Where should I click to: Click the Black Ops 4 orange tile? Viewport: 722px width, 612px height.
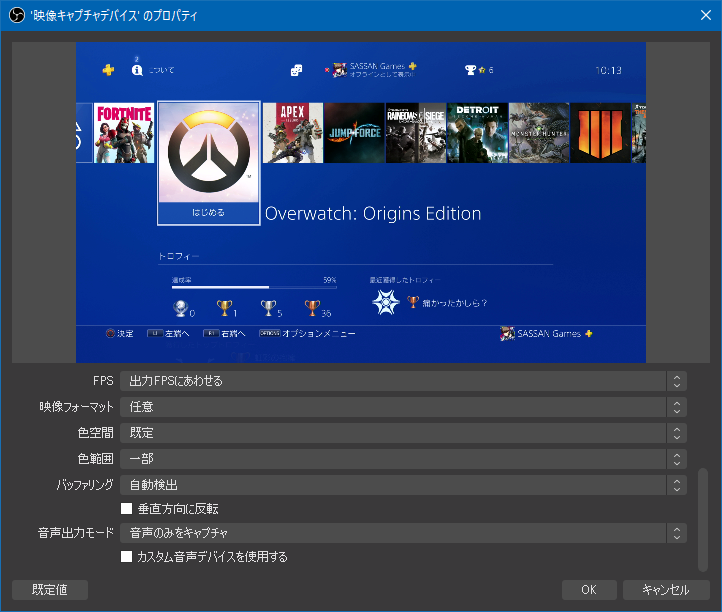click(x=600, y=133)
